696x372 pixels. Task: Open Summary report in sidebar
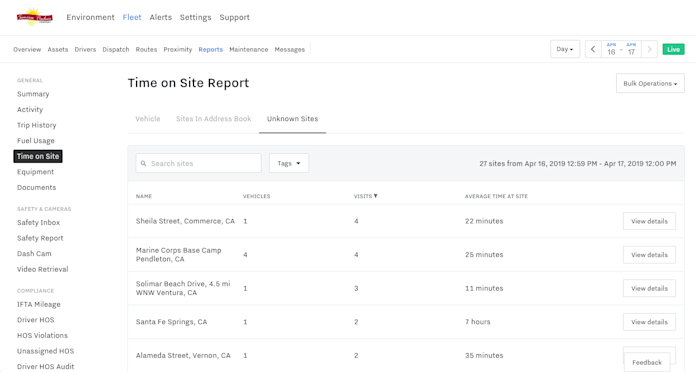33,94
